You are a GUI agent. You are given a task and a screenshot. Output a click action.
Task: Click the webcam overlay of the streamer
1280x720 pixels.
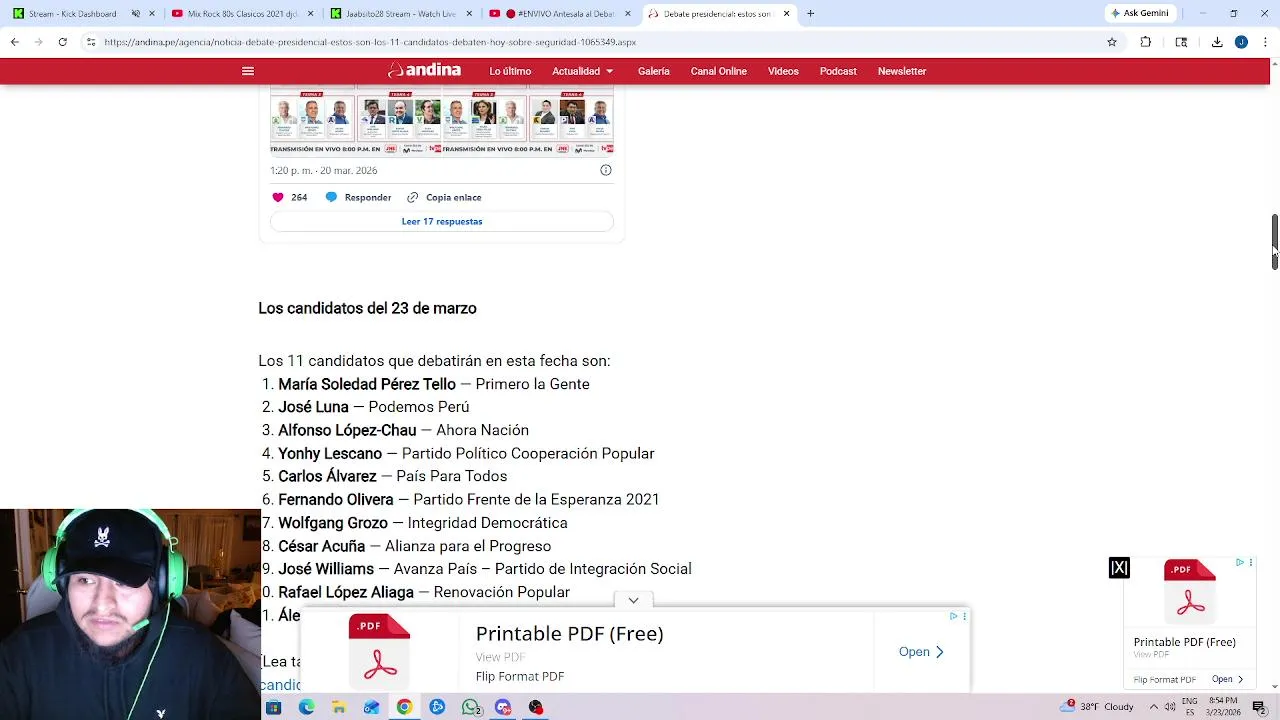click(x=130, y=614)
